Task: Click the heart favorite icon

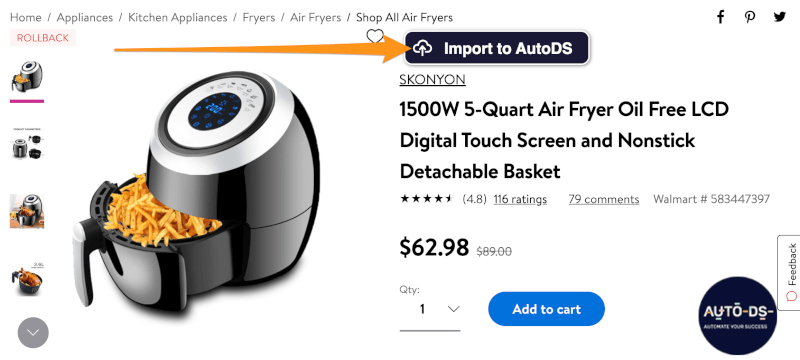Action: [x=375, y=36]
